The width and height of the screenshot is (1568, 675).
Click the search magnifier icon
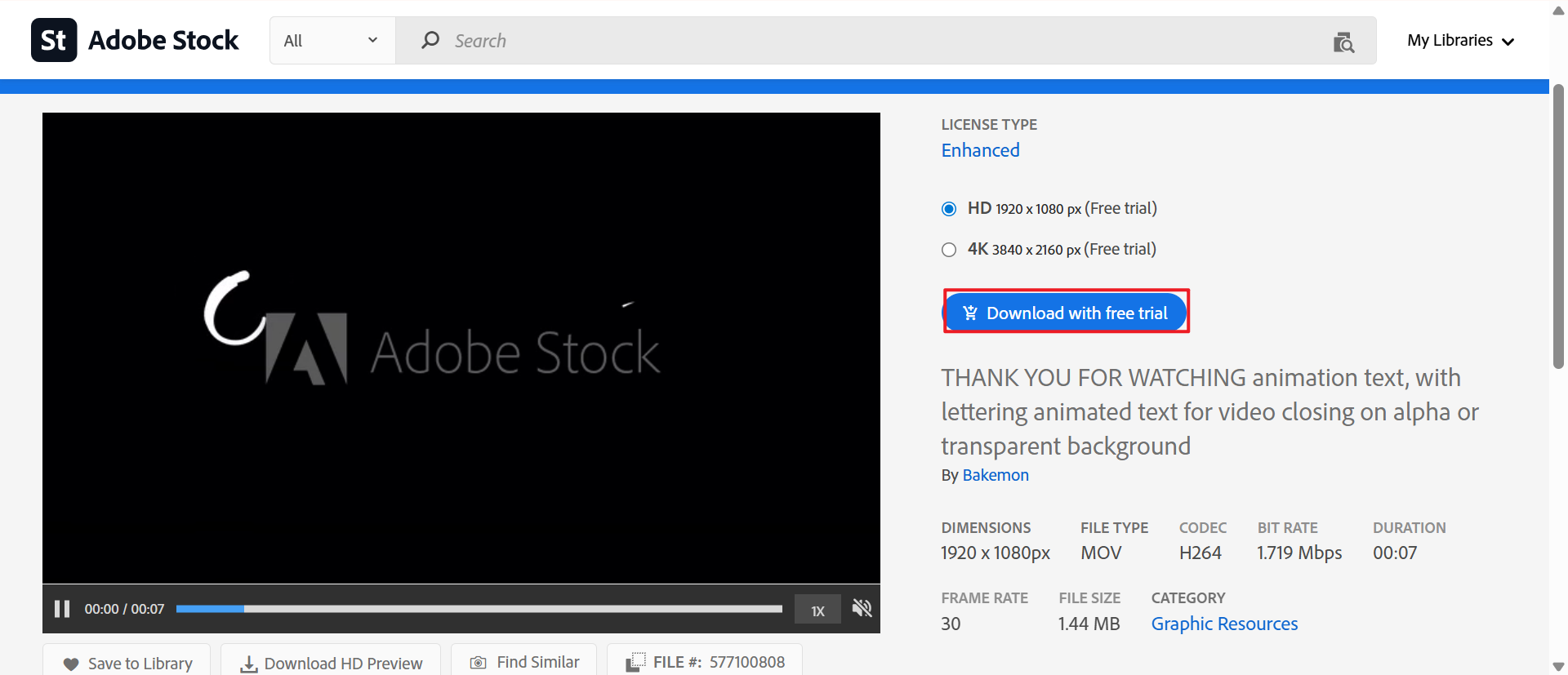pos(430,40)
